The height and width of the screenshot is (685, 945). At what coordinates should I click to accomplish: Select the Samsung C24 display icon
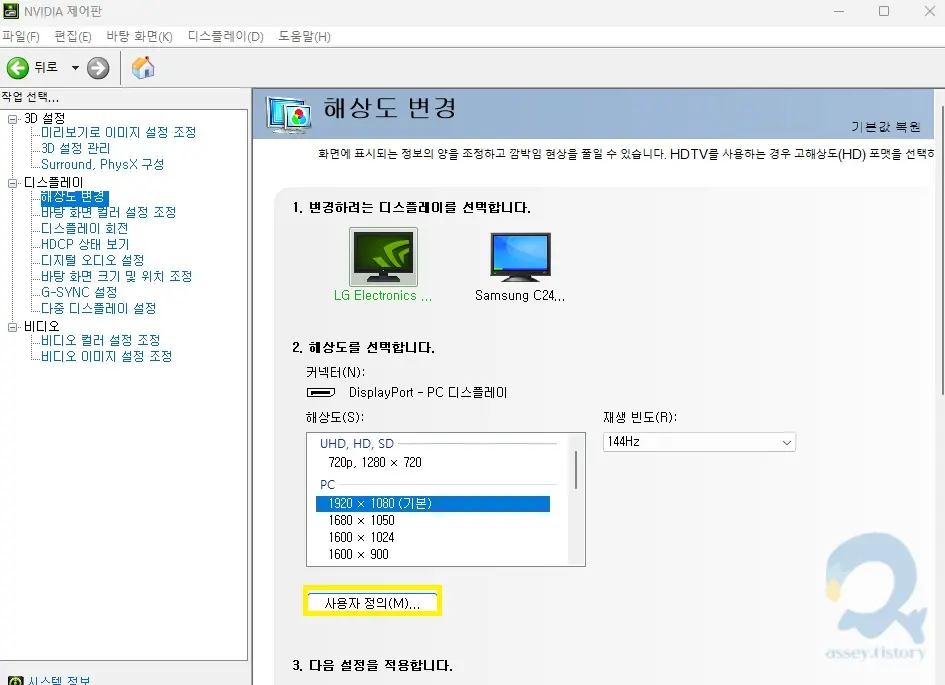pyautogui.click(x=520, y=257)
